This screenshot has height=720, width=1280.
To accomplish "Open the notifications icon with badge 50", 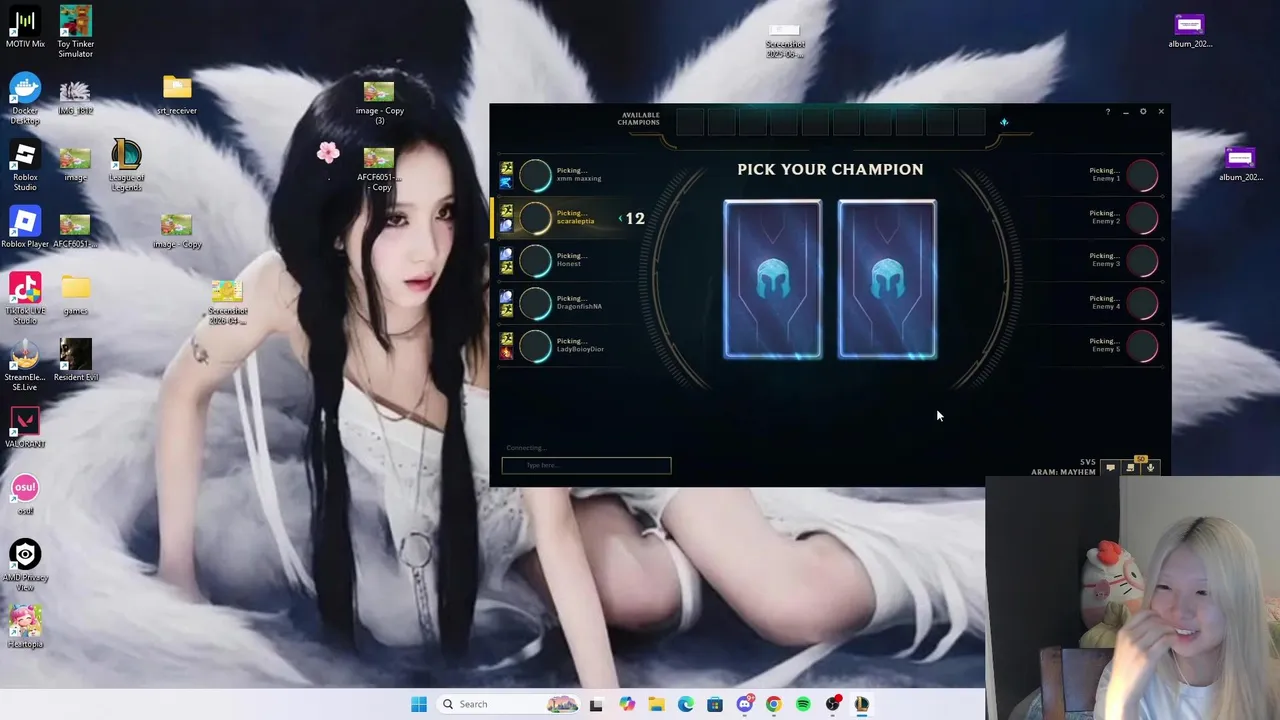I will tap(1131, 467).
